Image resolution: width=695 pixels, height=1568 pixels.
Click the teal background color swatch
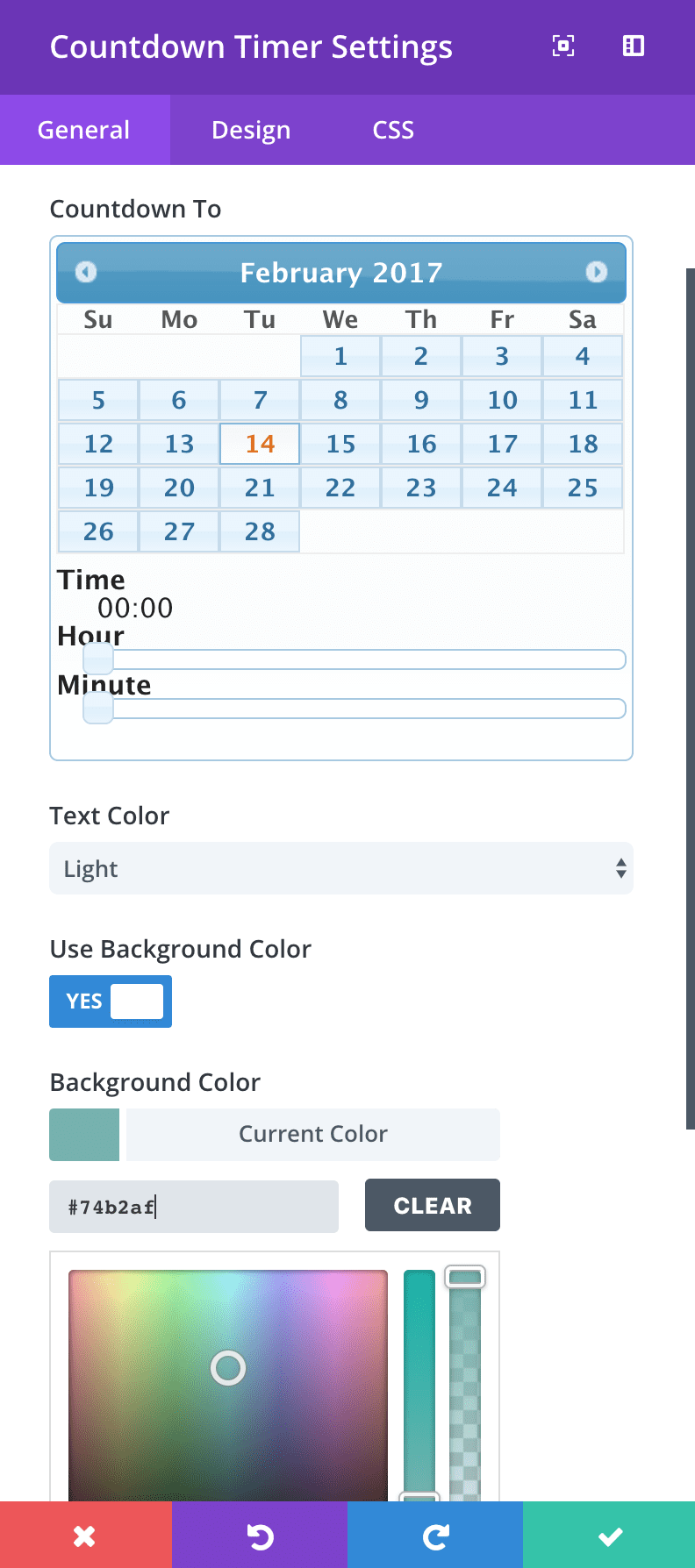84,1134
